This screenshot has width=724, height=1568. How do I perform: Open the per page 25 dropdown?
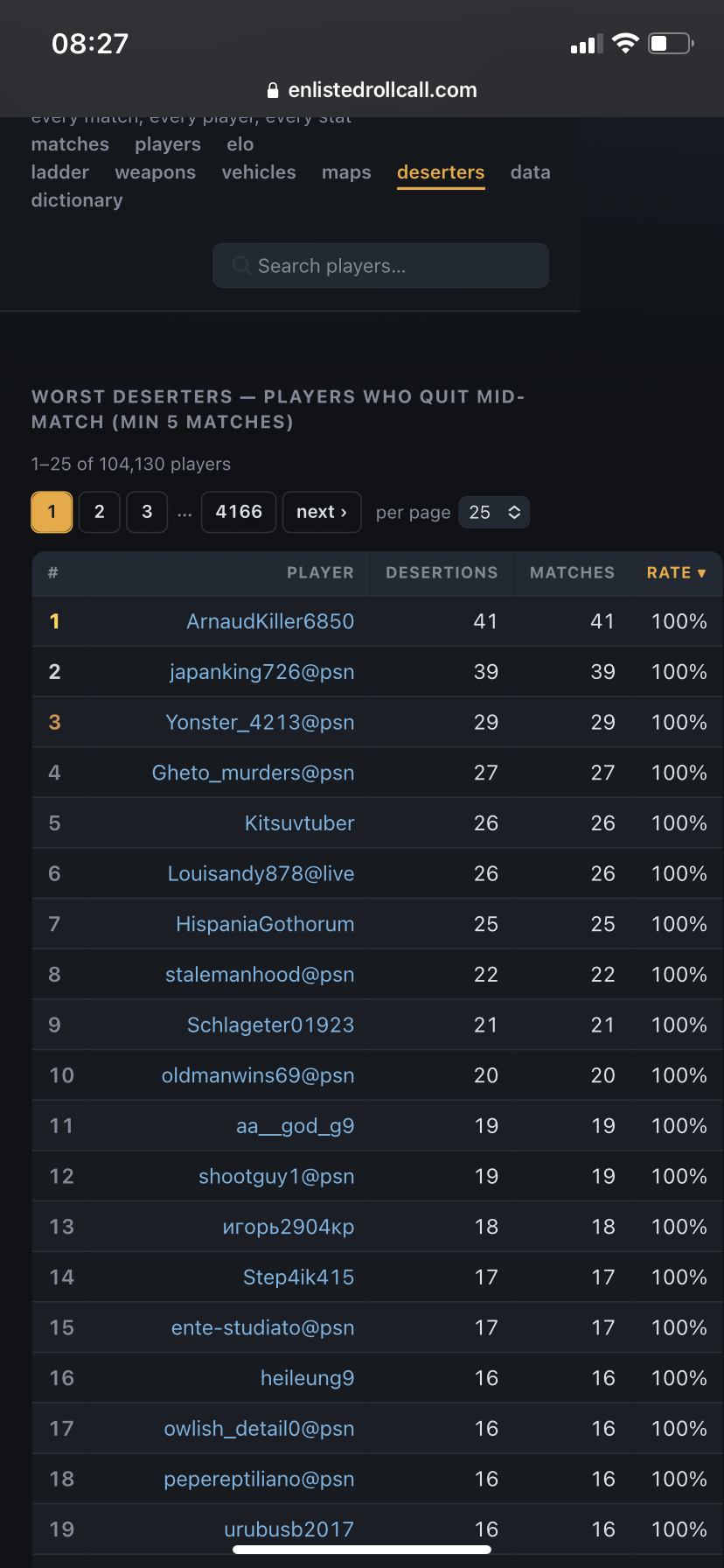coord(494,513)
